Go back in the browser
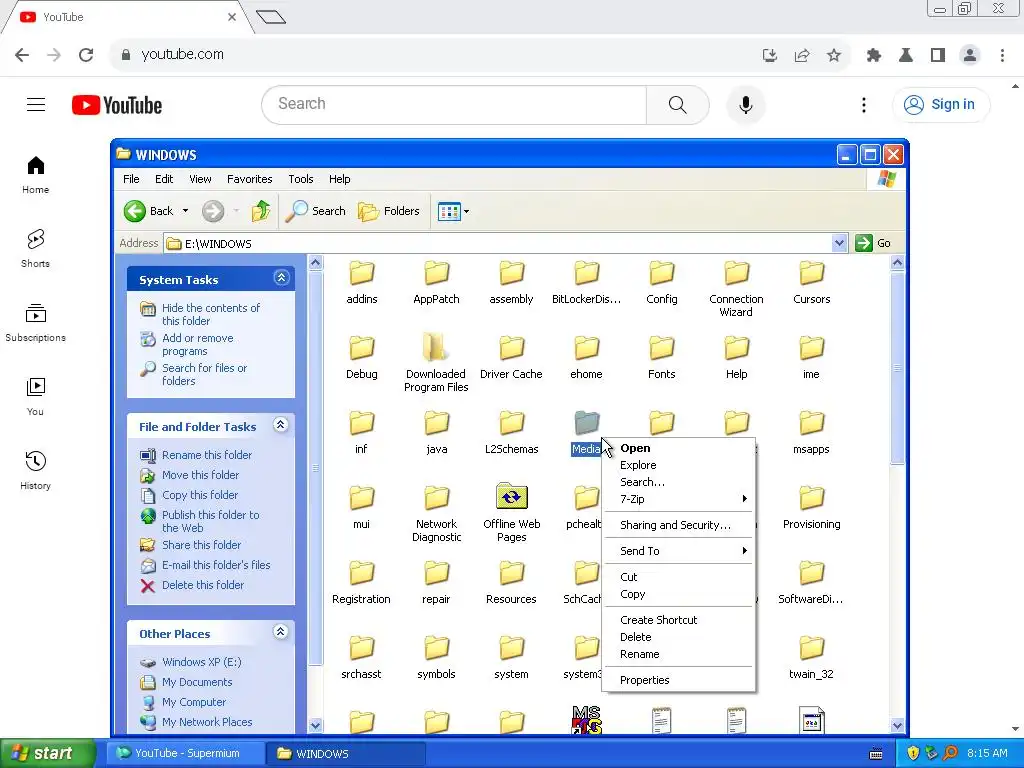This screenshot has height=768, width=1024. pos(22,55)
